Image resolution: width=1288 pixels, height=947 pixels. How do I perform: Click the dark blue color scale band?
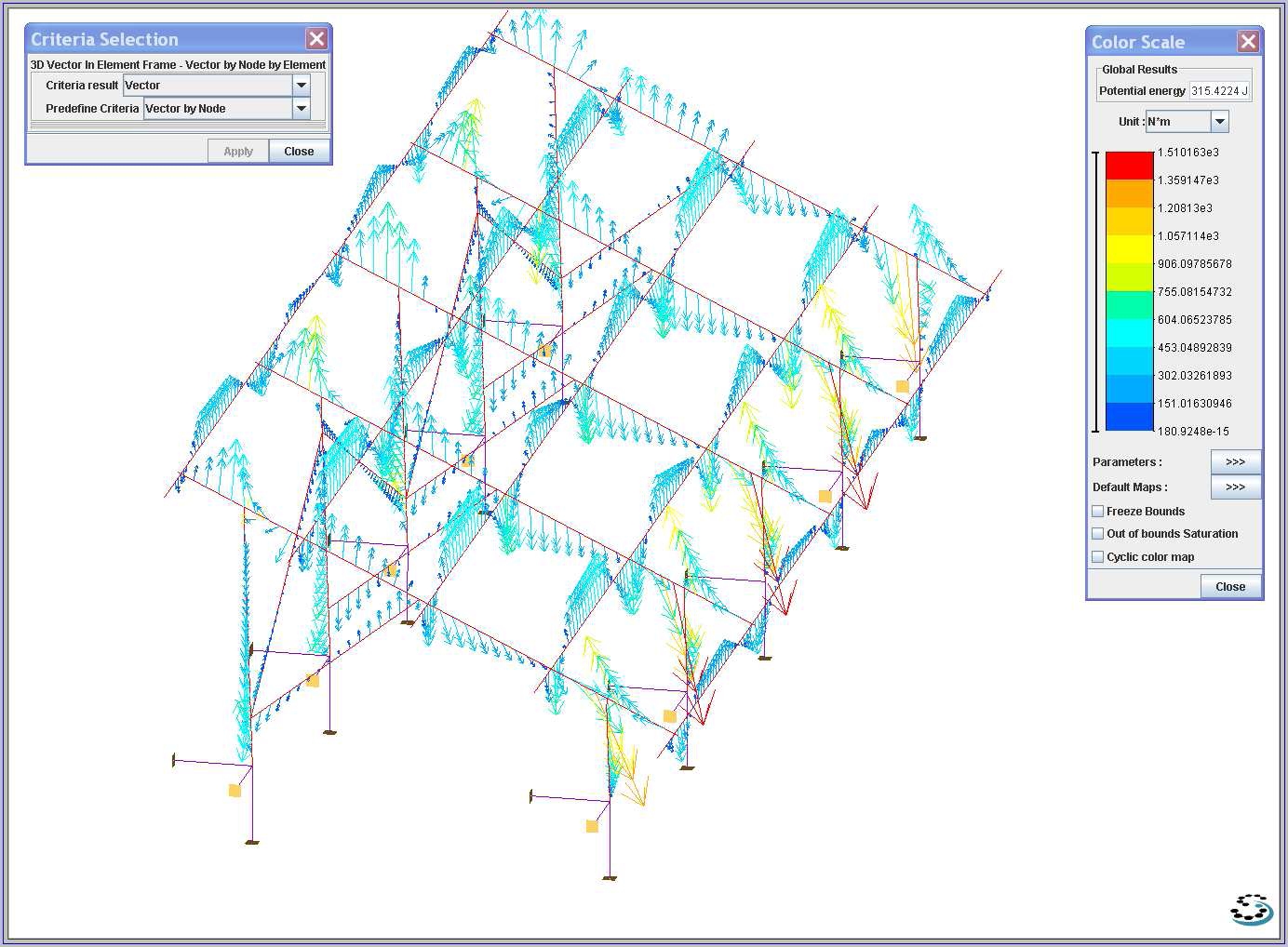[1129, 417]
